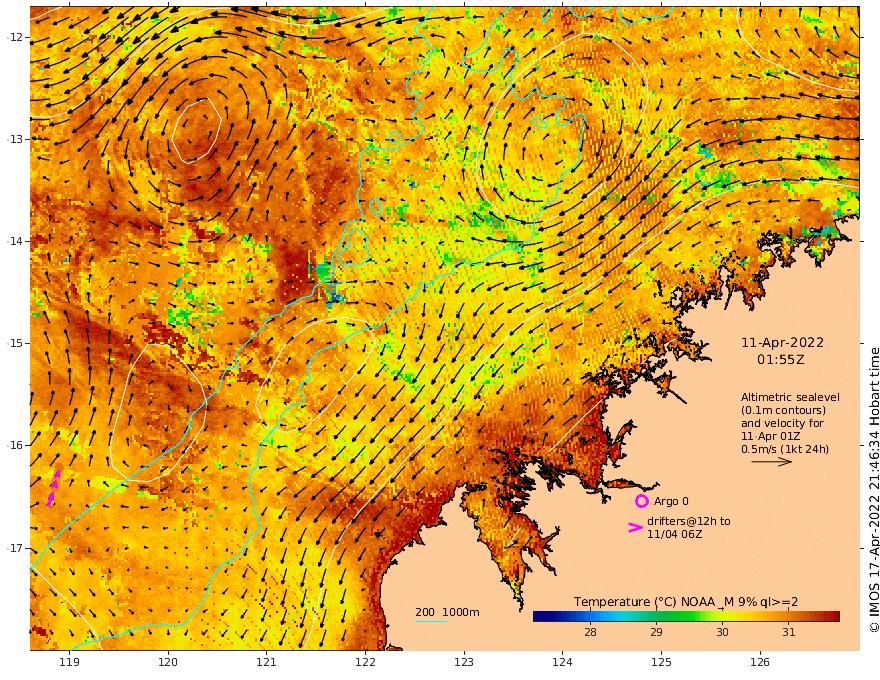Click the 'Argo 0' label
This screenshot has height=680, width=880.
[671, 501]
